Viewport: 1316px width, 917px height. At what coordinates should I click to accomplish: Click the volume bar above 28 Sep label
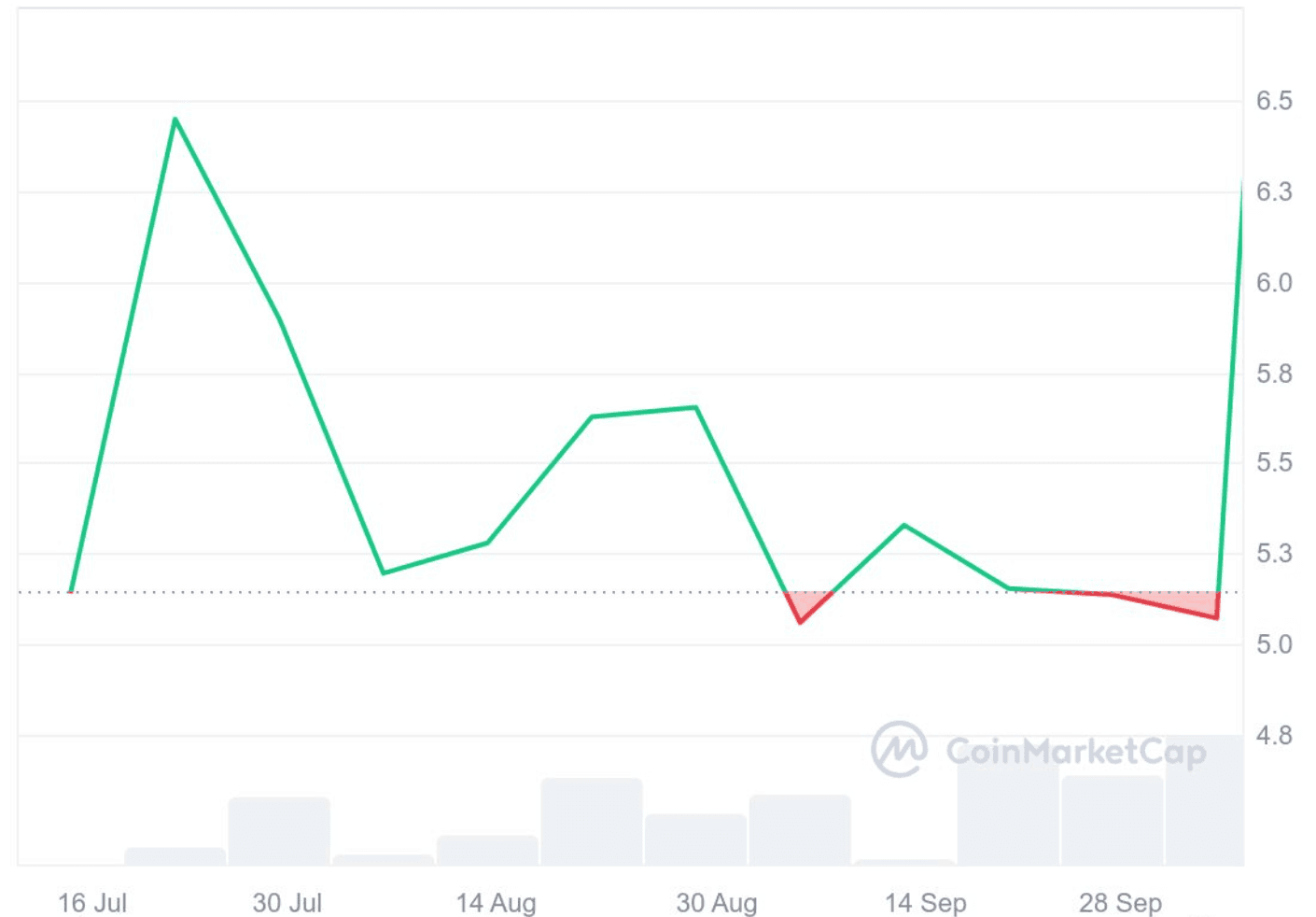click(x=1112, y=819)
